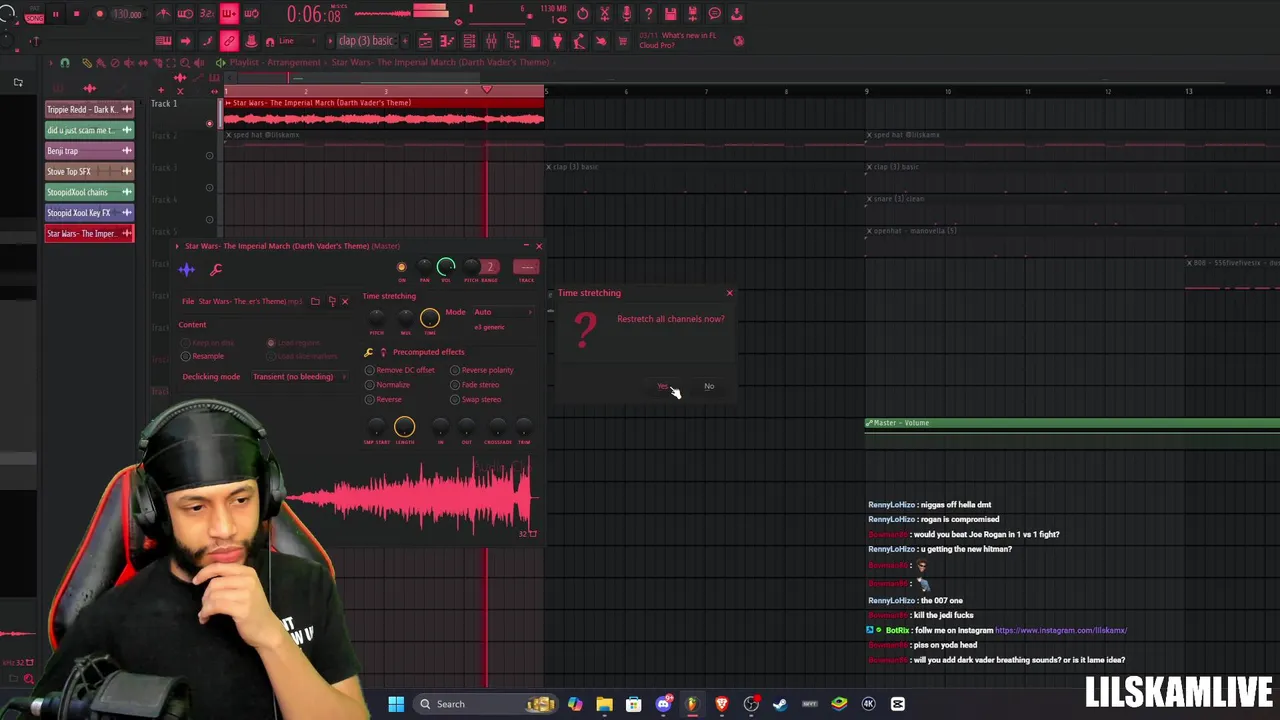
Task: Click Yes in the Time stretching dialog
Action: point(662,386)
